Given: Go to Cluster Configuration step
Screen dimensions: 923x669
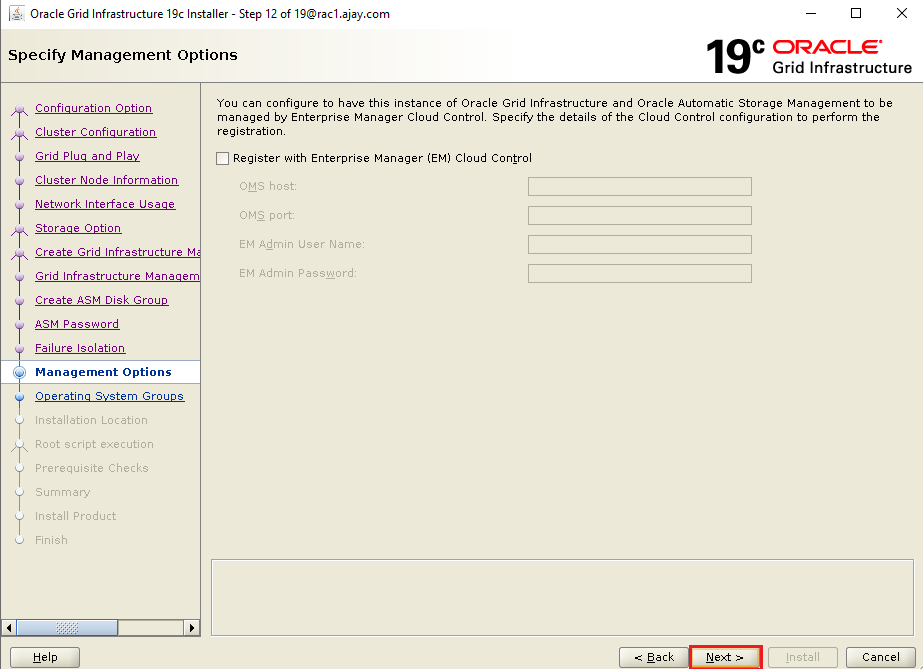Looking at the screenshot, I should (x=95, y=132).
